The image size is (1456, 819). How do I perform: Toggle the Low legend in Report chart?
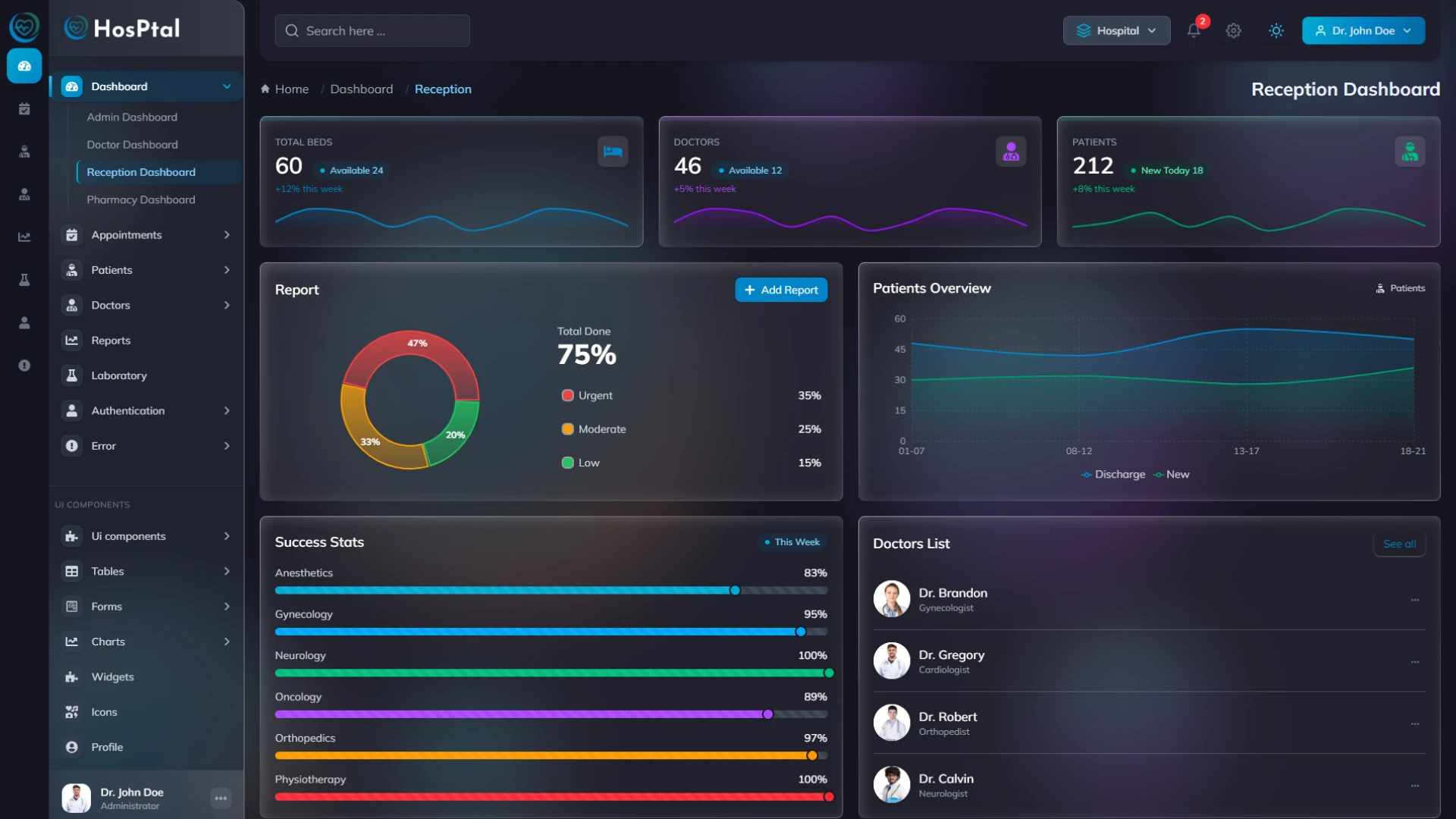[580, 463]
